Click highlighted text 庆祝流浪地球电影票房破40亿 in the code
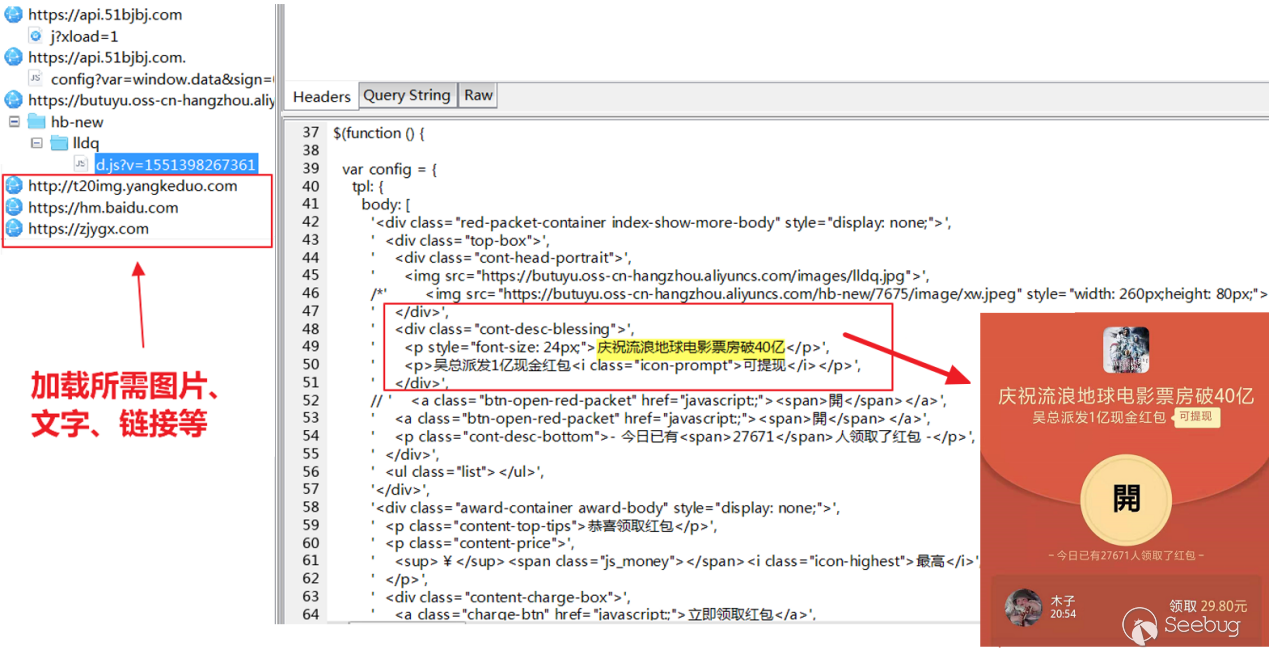The height and width of the screenshot is (654, 1269). 691,347
